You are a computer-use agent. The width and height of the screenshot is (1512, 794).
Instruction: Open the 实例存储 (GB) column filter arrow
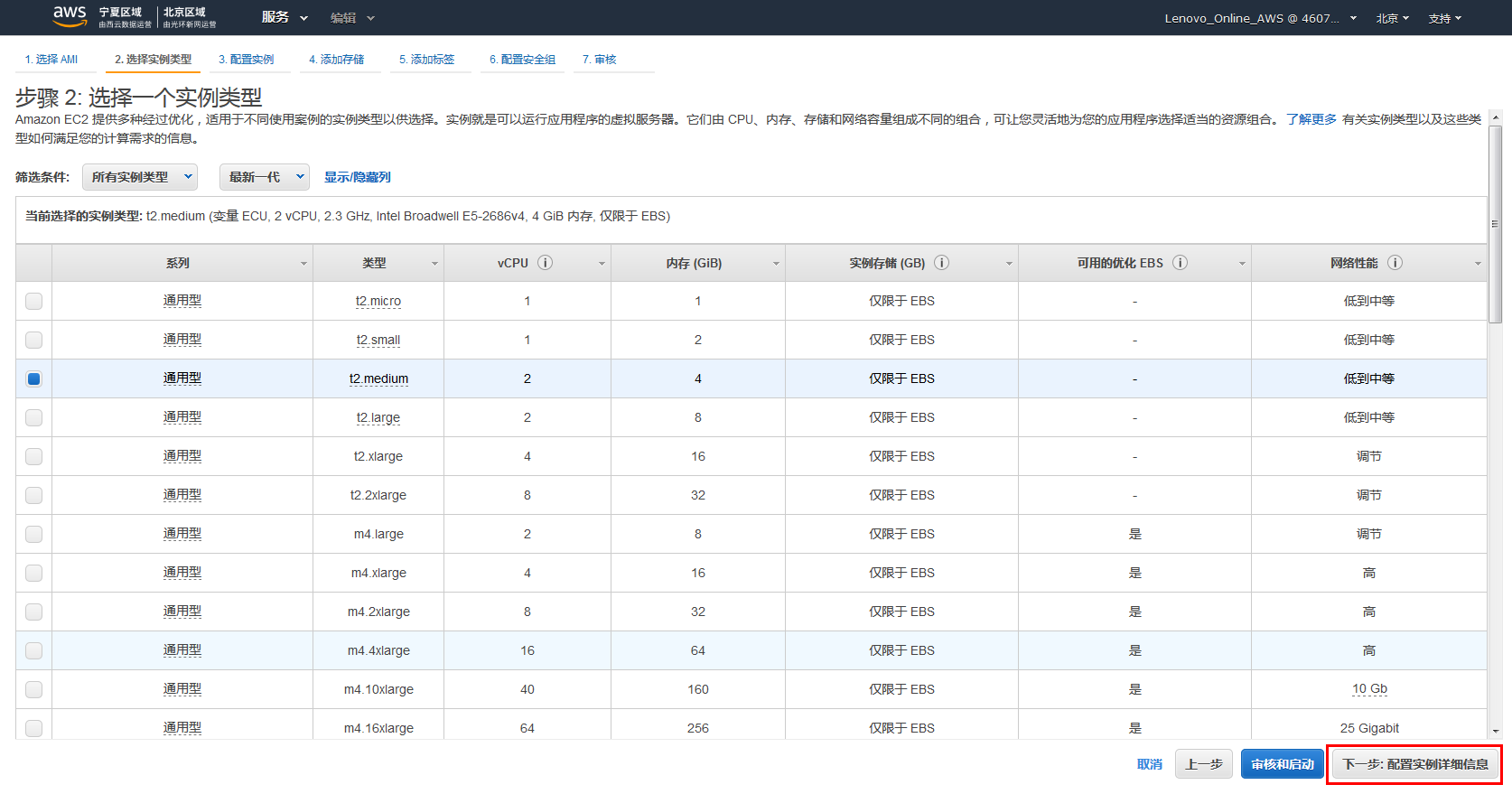tap(1009, 264)
